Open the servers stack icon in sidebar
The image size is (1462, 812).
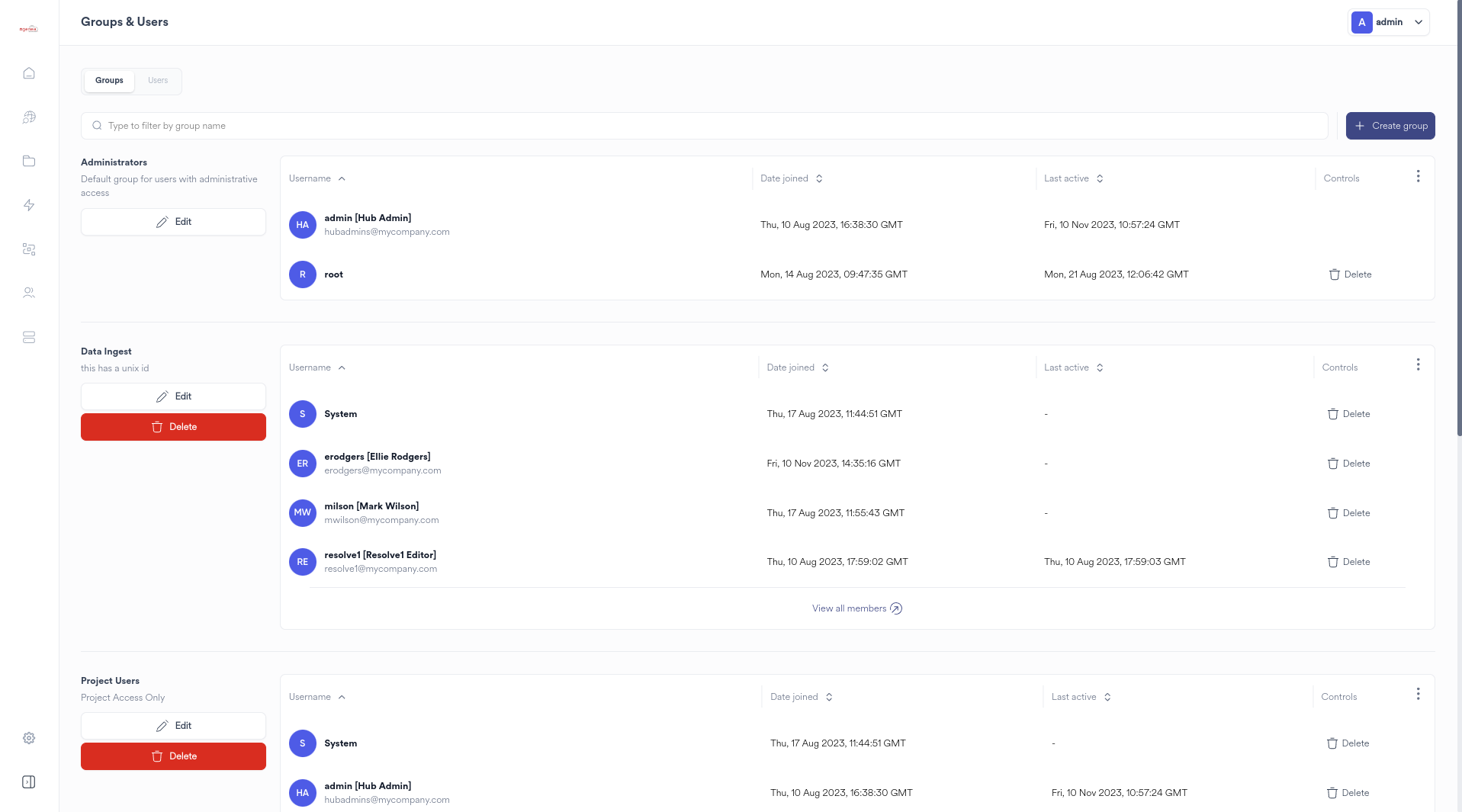[x=28, y=337]
